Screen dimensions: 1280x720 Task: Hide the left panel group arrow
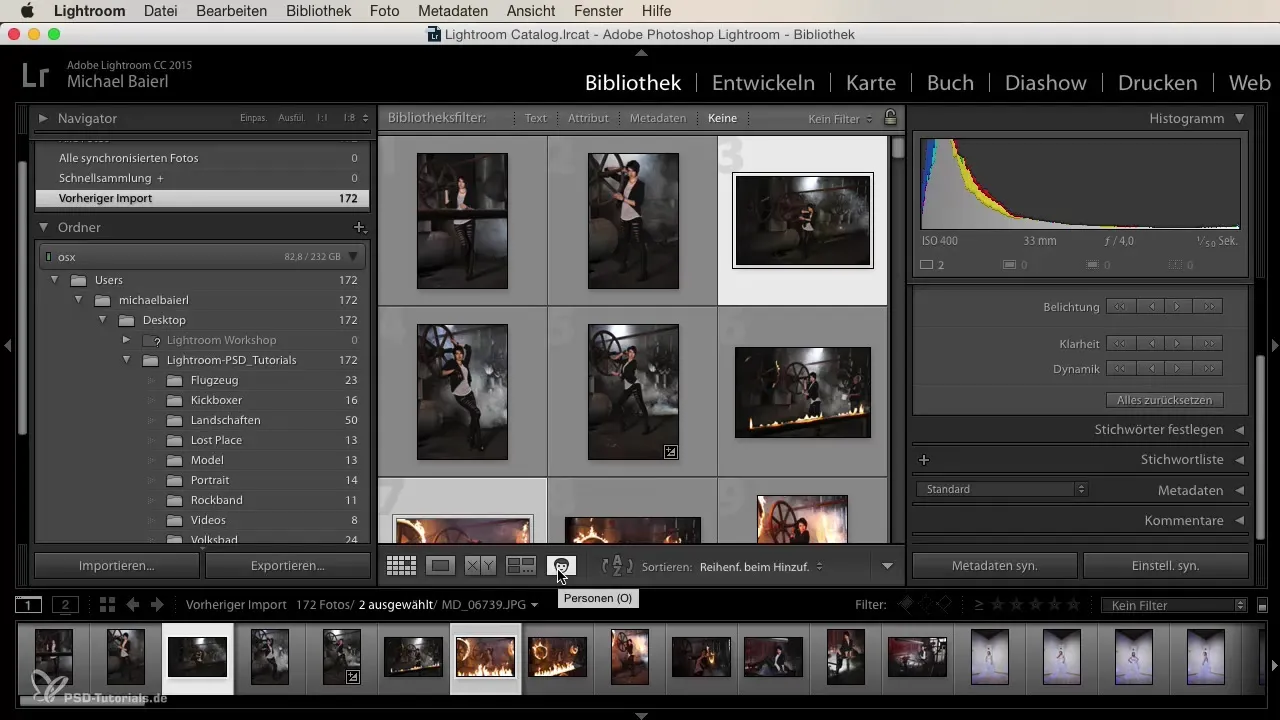(x=7, y=346)
